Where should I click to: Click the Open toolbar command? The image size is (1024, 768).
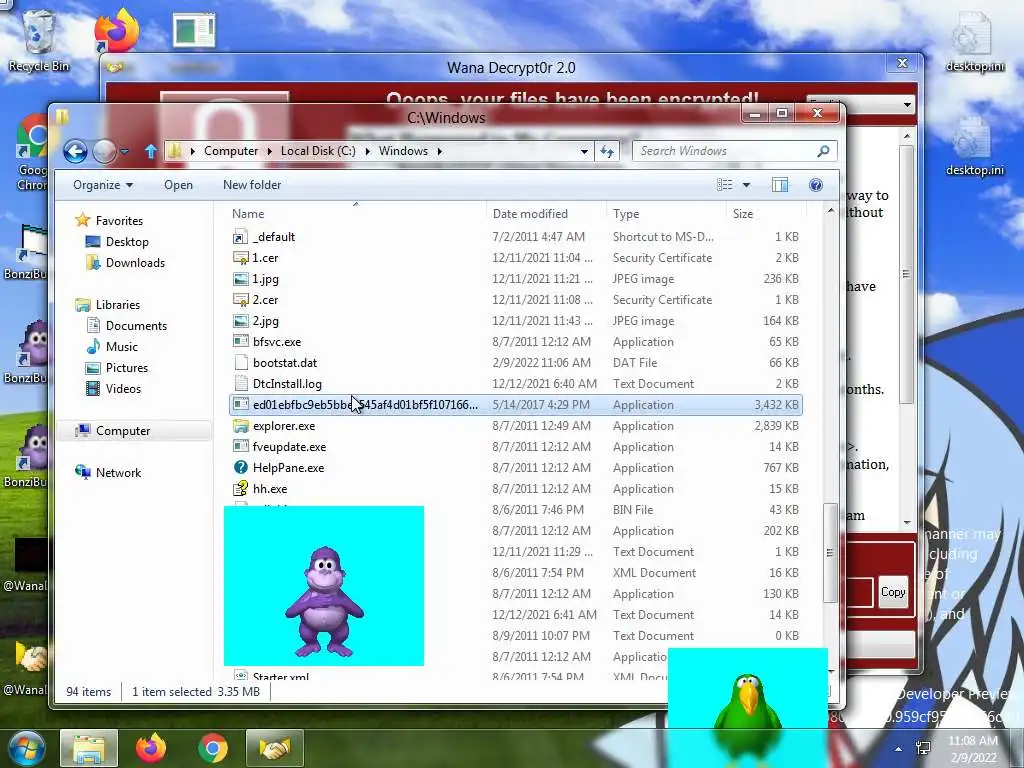pyautogui.click(x=178, y=185)
